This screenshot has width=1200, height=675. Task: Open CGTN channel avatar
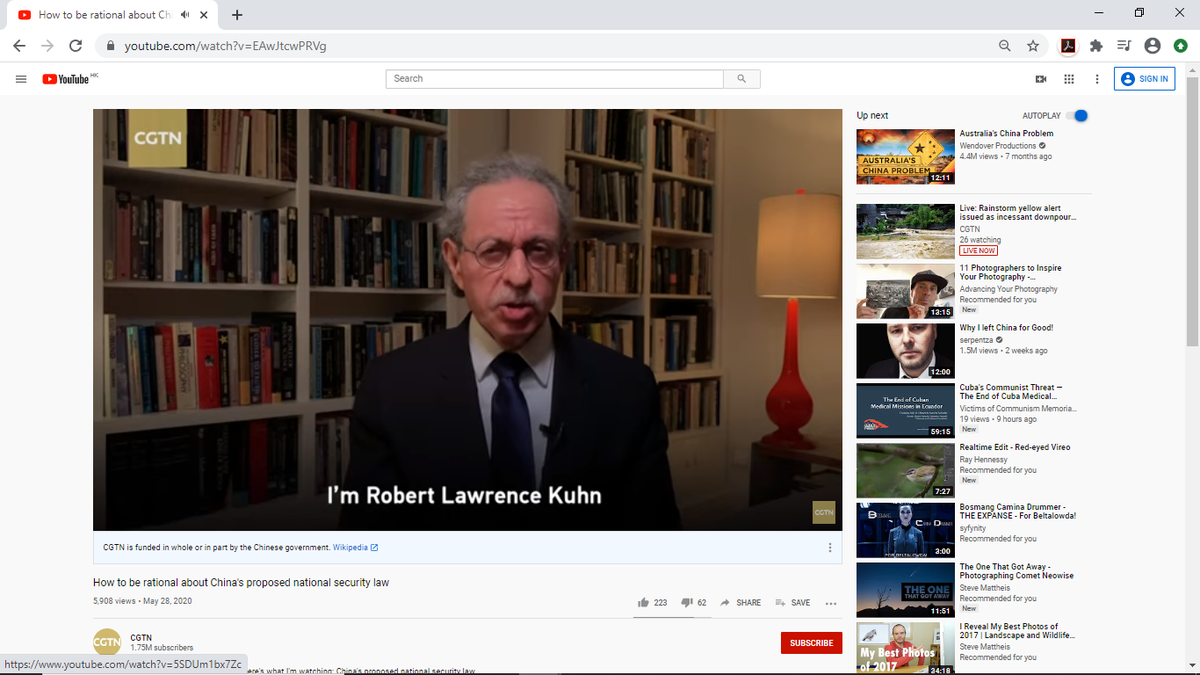pyautogui.click(x=105, y=640)
